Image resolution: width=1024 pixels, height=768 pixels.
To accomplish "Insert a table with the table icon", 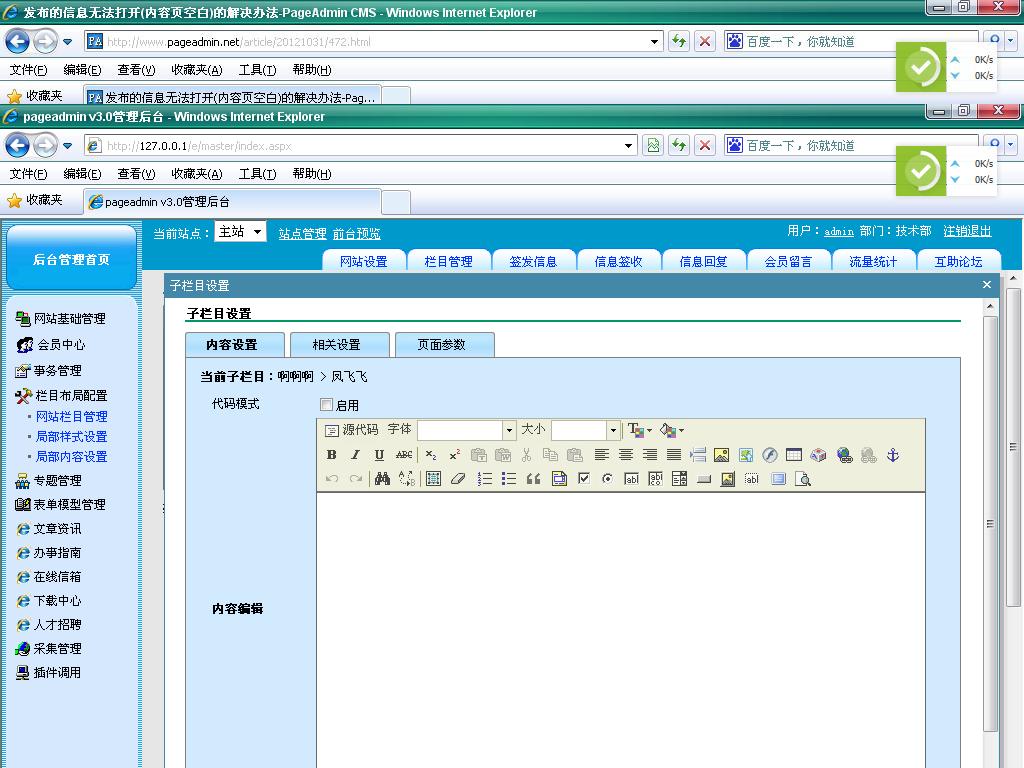I will pyautogui.click(x=794, y=455).
